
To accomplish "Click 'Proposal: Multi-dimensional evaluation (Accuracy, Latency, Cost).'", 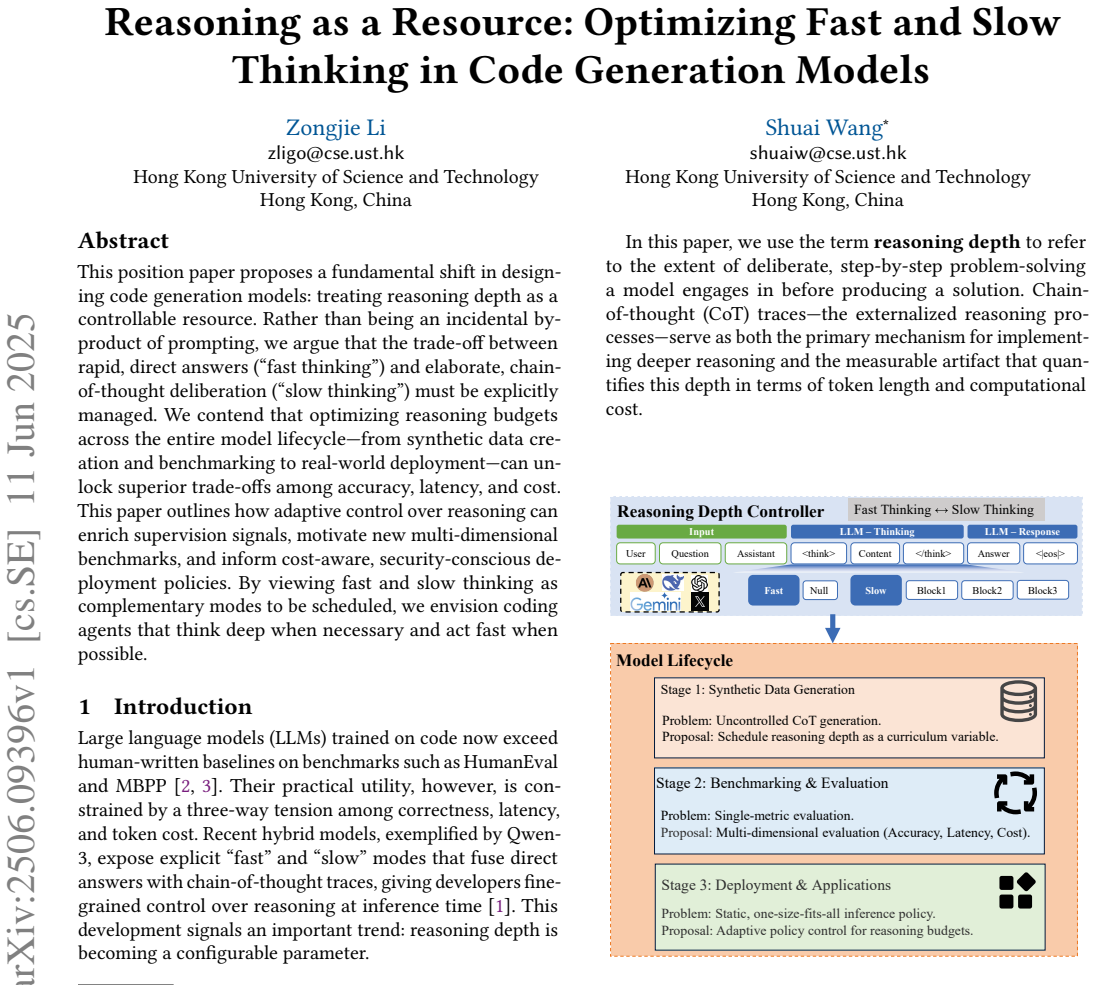I will coord(845,832).
